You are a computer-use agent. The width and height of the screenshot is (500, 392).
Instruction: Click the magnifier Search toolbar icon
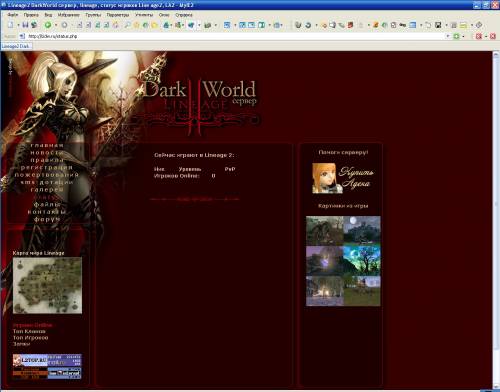pos(127,25)
